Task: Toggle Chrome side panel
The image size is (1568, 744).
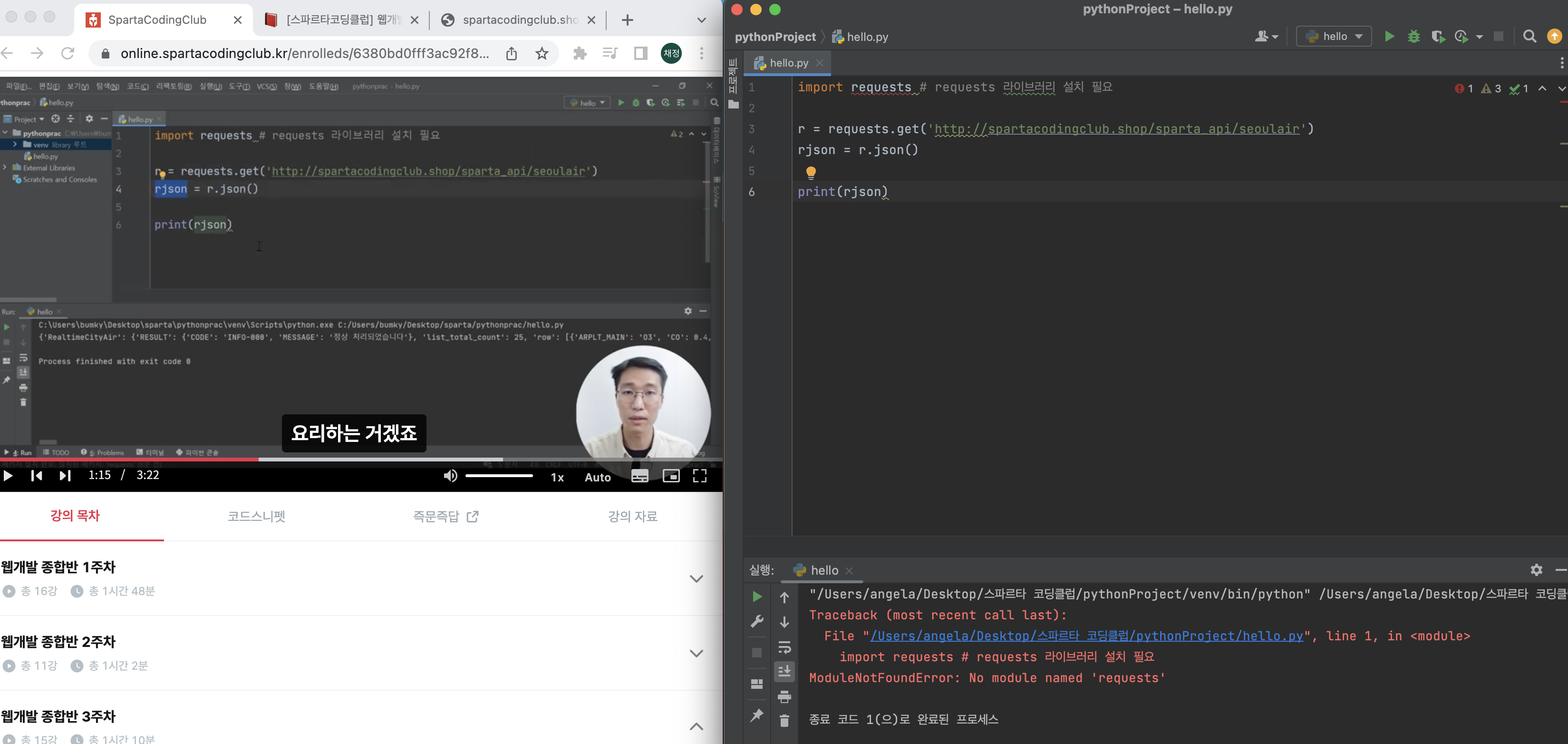Action: click(x=640, y=54)
